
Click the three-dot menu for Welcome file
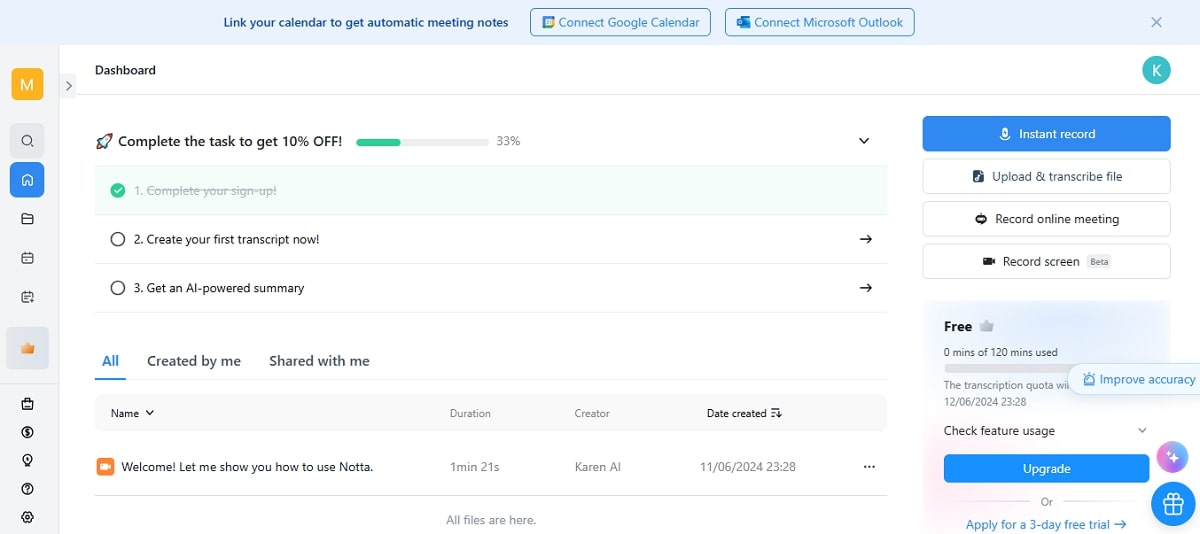pos(869,467)
